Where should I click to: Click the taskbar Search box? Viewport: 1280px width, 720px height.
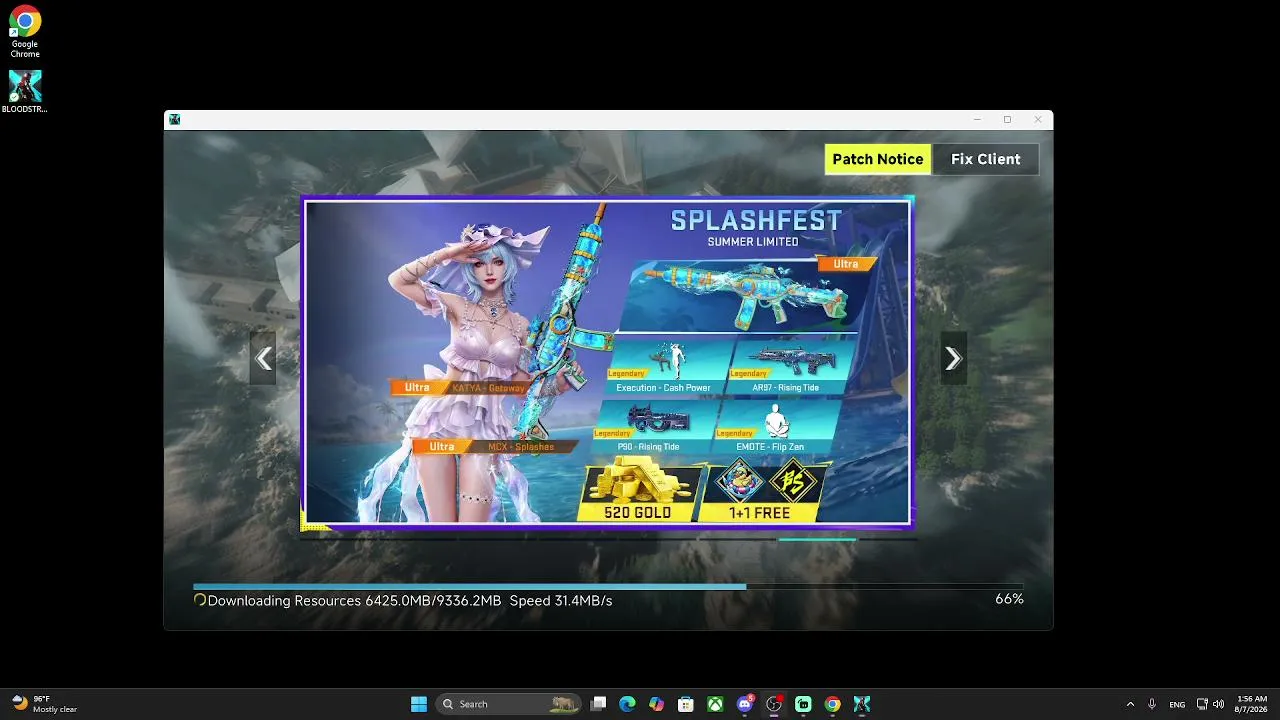510,704
